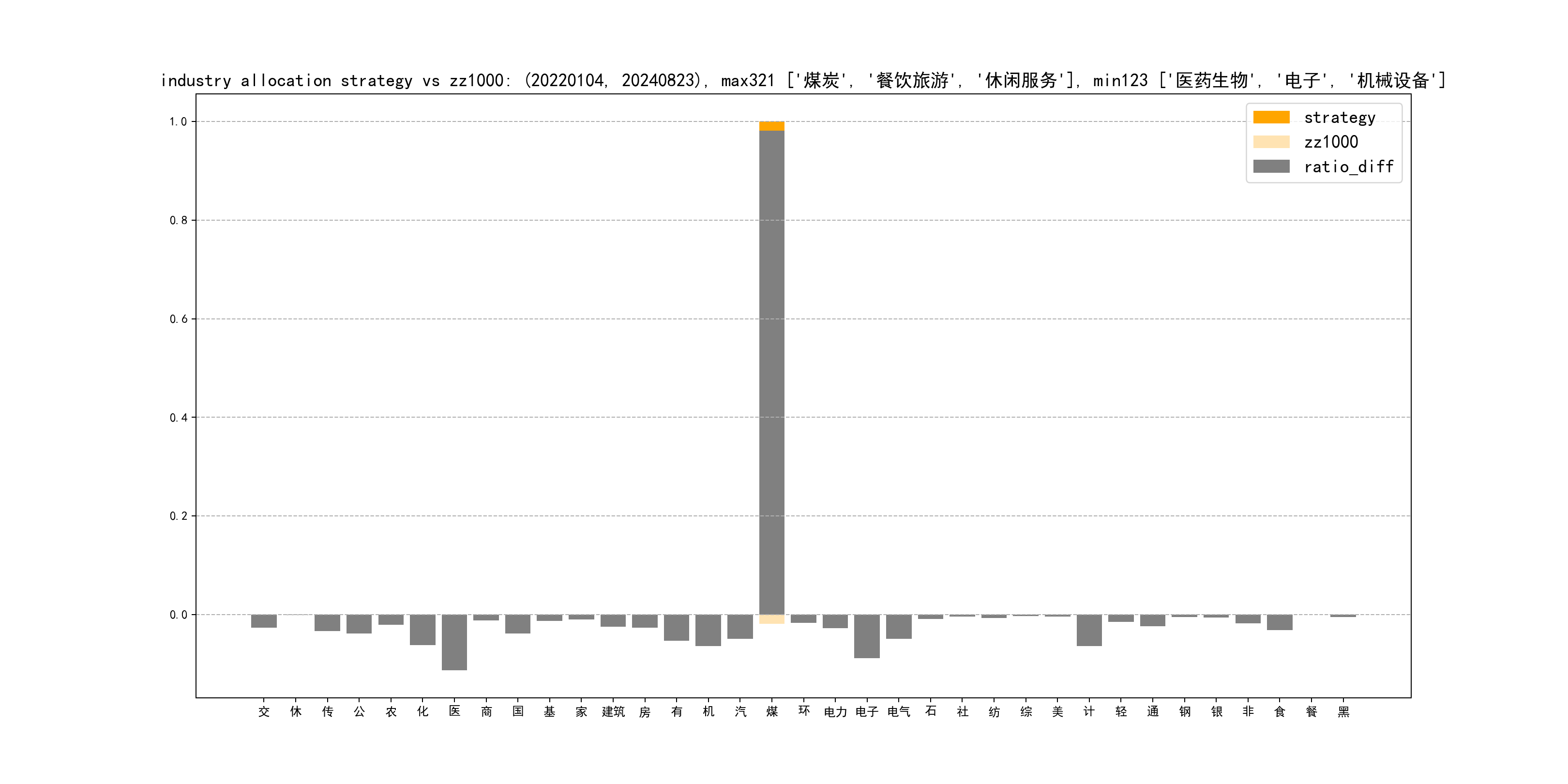1568x784 pixels.
Task: Click the 交 x-axis label
Action: coord(264,711)
